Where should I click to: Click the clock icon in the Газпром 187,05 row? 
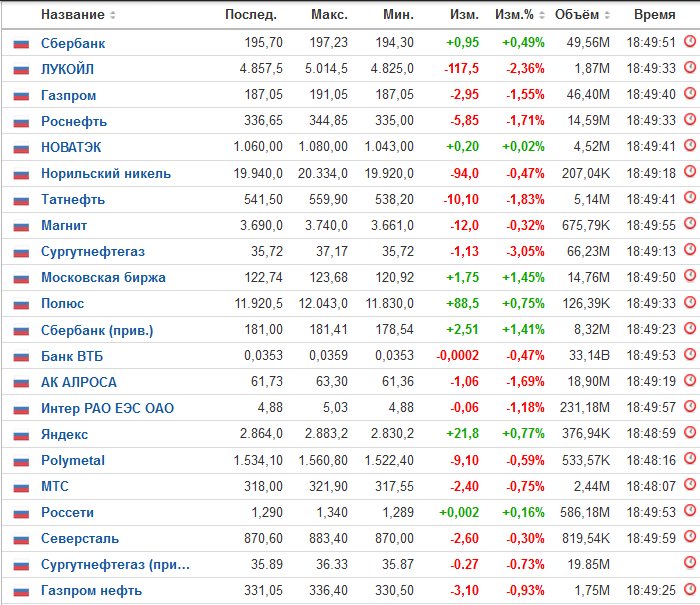coord(690,93)
